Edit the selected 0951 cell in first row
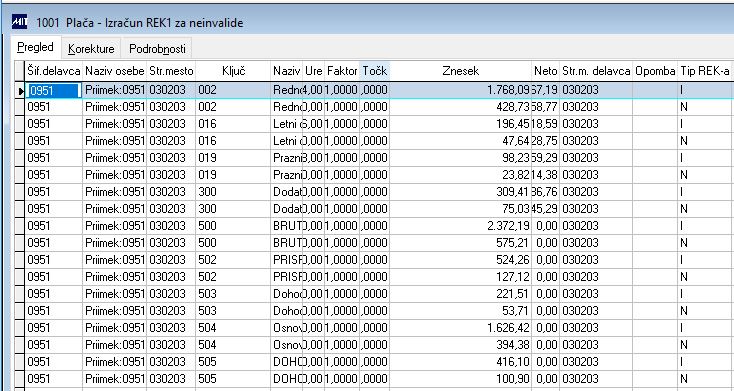 coord(54,90)
